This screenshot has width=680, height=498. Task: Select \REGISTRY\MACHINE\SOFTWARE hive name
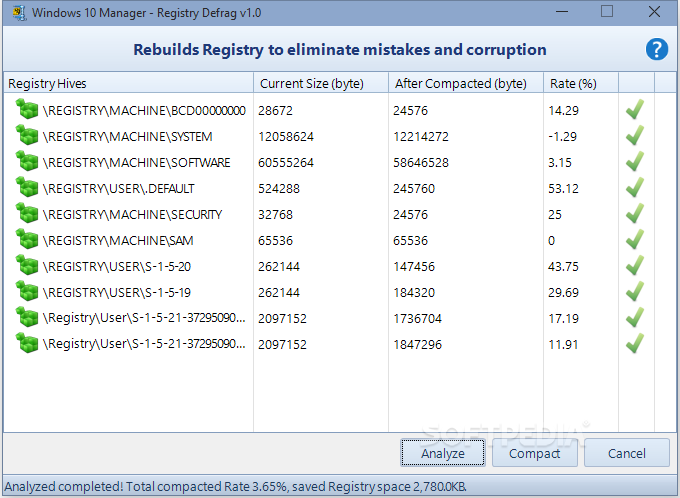[137, 163]
